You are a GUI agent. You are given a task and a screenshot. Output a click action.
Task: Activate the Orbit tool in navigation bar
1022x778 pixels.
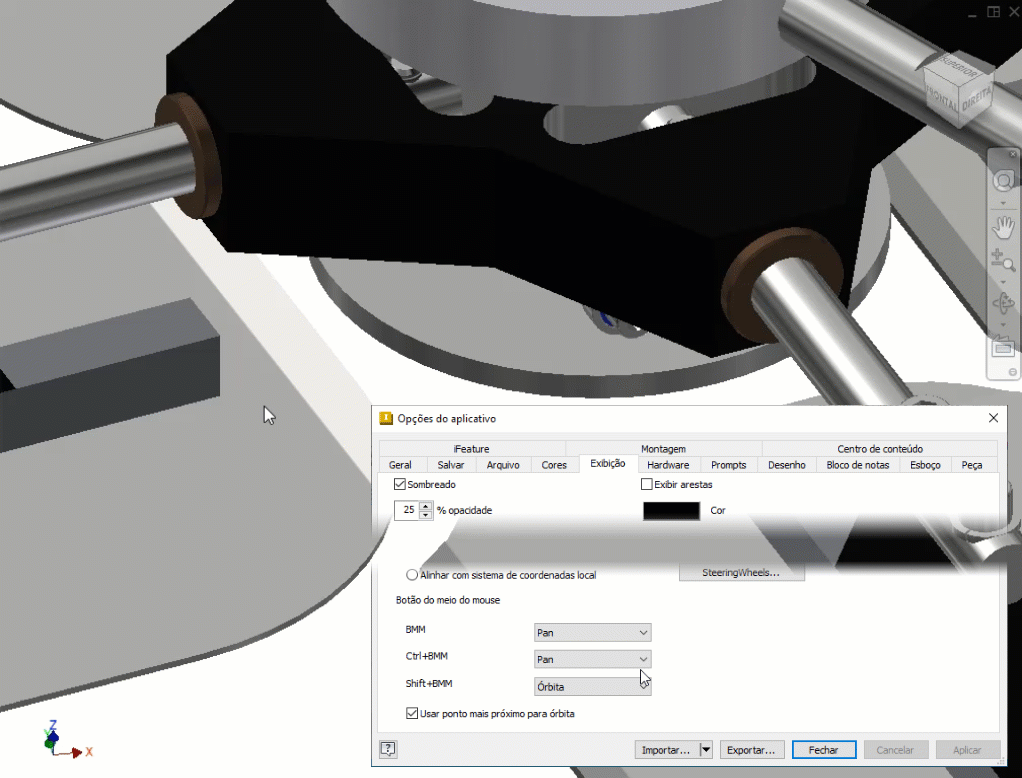tap(1004, 304)
